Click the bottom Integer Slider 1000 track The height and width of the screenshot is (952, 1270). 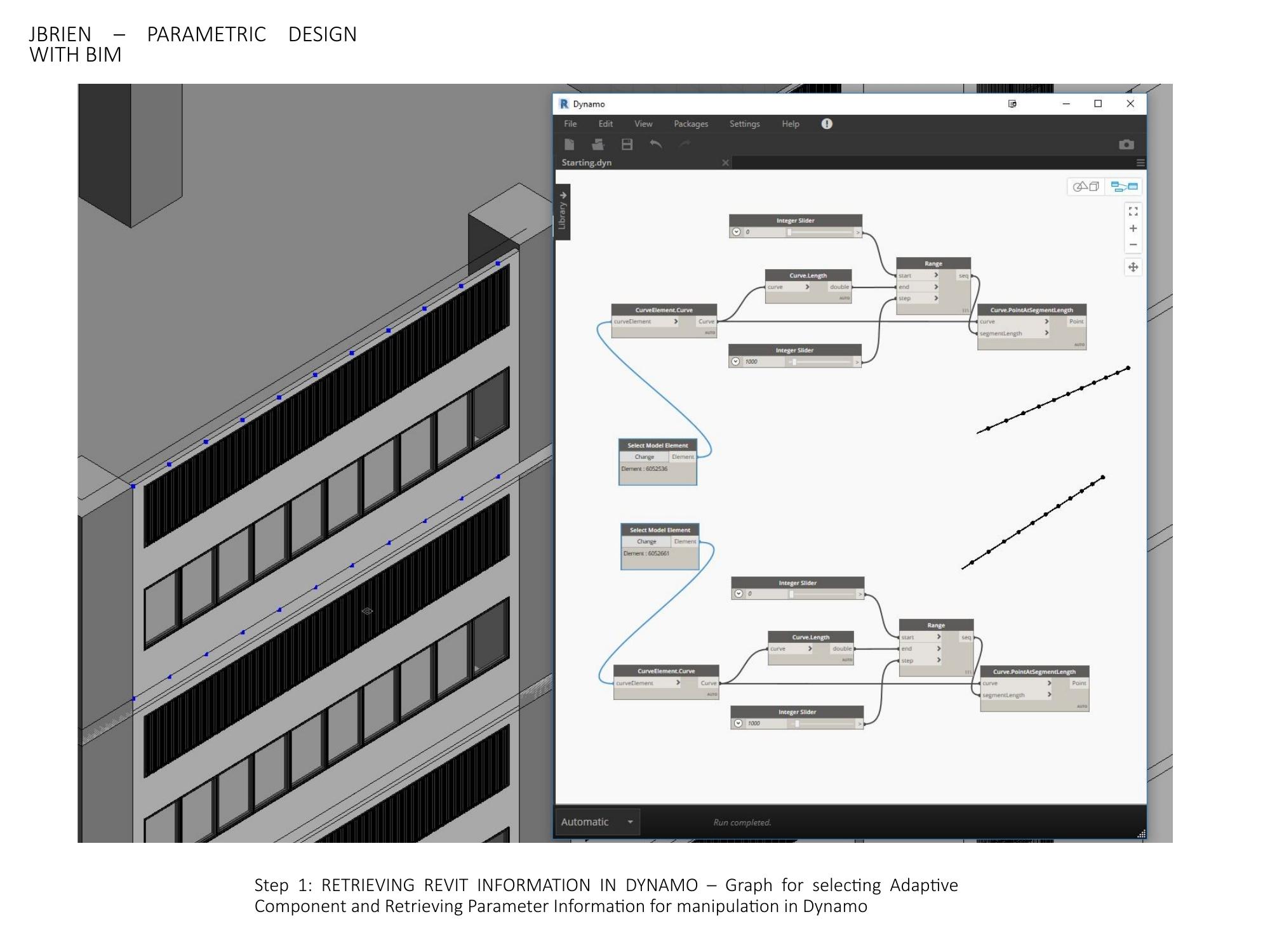point(822,724)
